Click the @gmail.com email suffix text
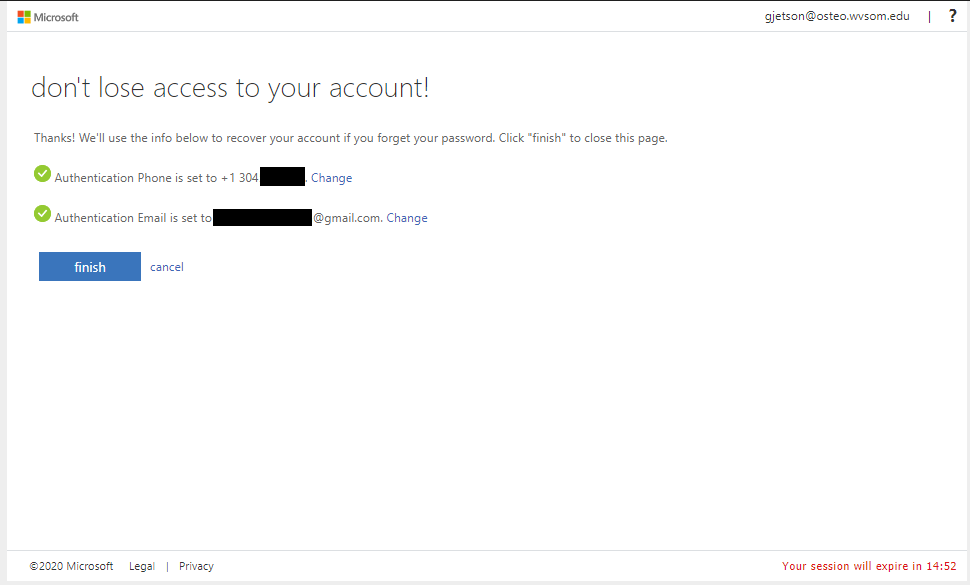Screen dimensions: 970x585 [x=348, y=218]
